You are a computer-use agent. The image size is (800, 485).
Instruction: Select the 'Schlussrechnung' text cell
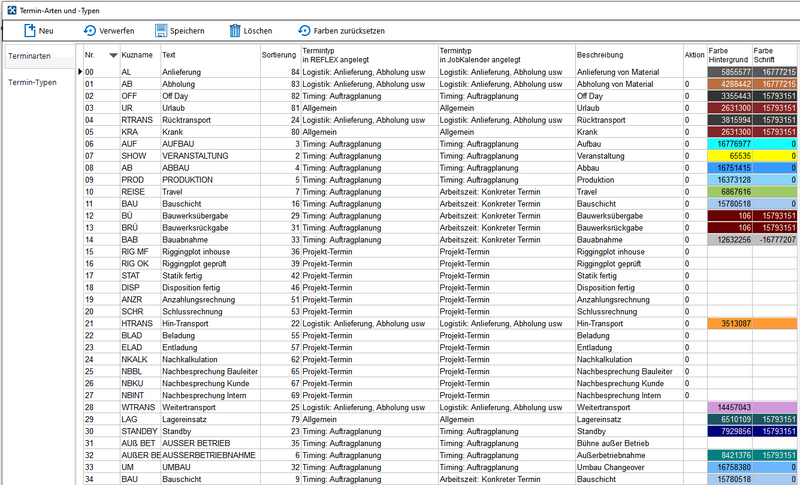[x=211, y=312]
